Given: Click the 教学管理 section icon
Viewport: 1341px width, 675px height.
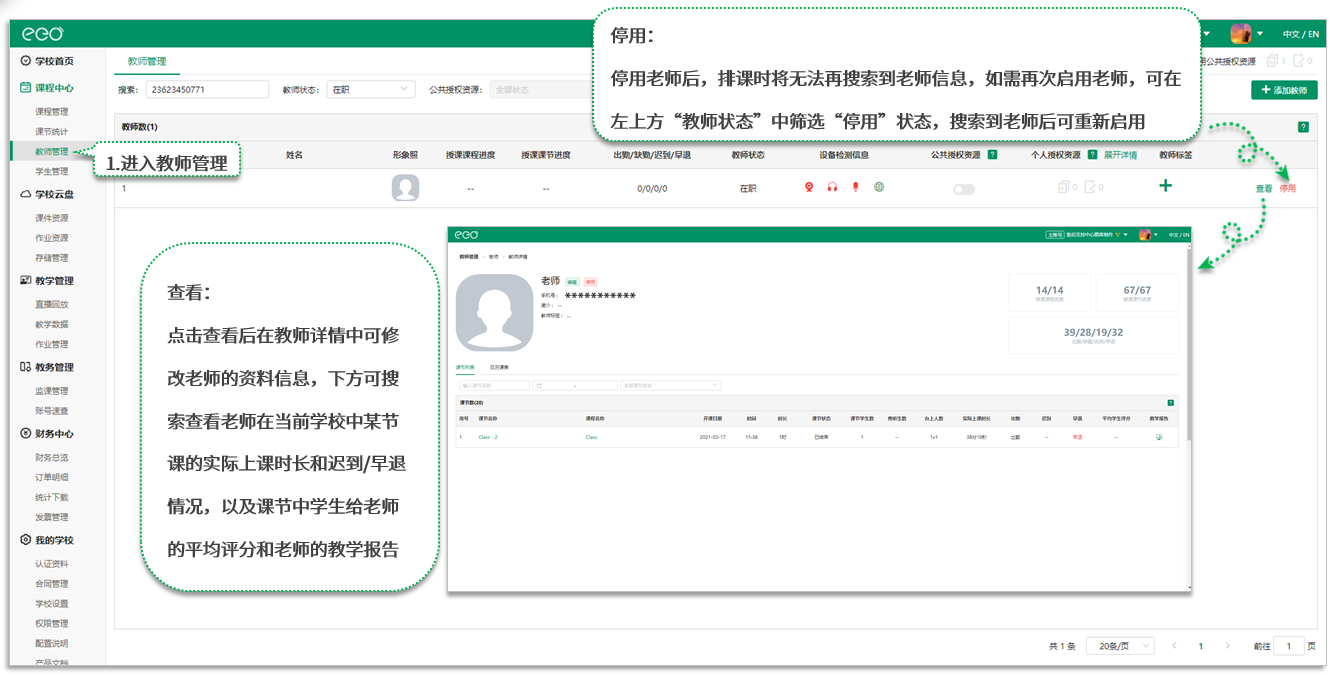Looking at the screenshot, I should coord(25,281).
